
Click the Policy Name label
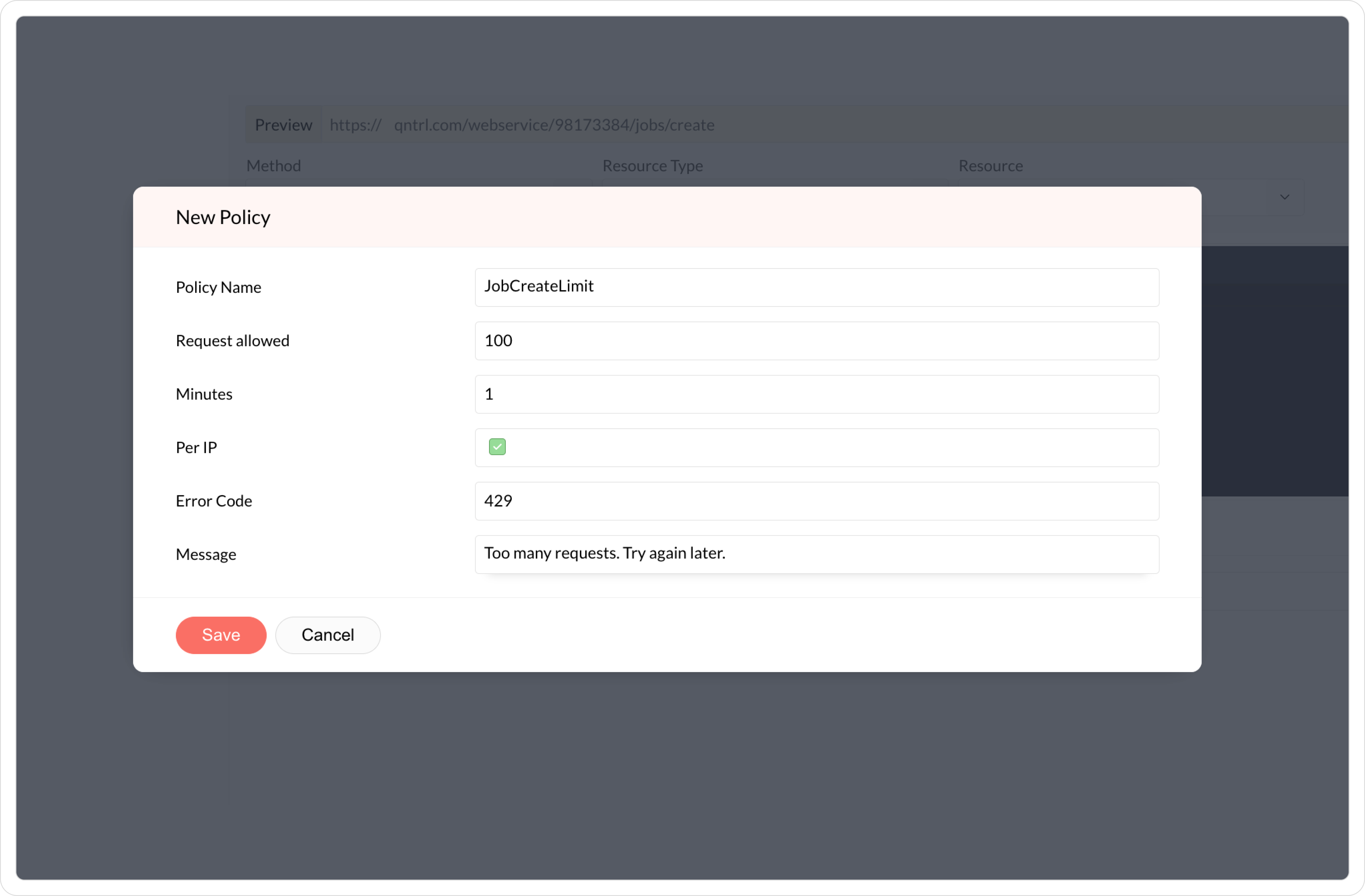(218, 287)
